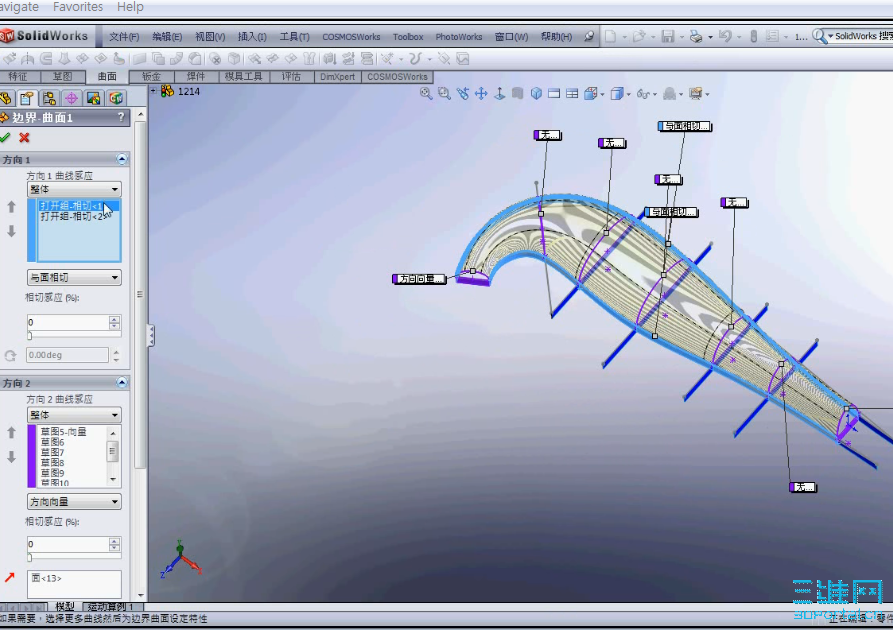Screen dimensions: 893x630
Task: Click the New document icon
Action: tap(610, 36)
